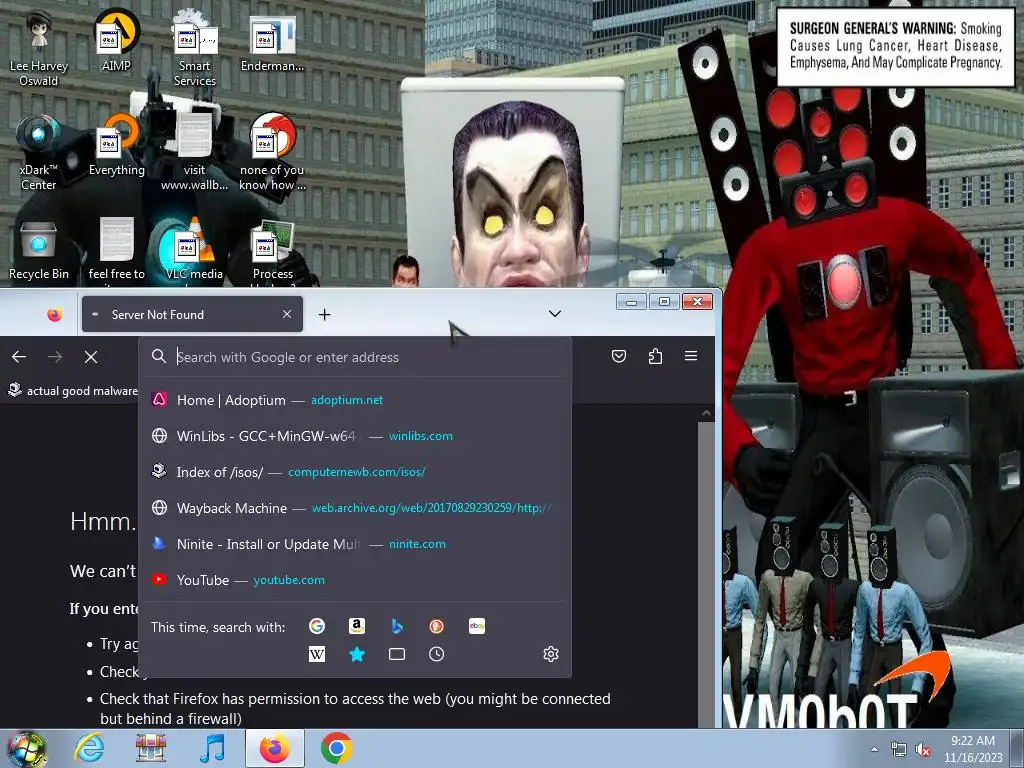
Task: Open the Firefox Extensions puzzle icon
Action: tap(655, 356)
